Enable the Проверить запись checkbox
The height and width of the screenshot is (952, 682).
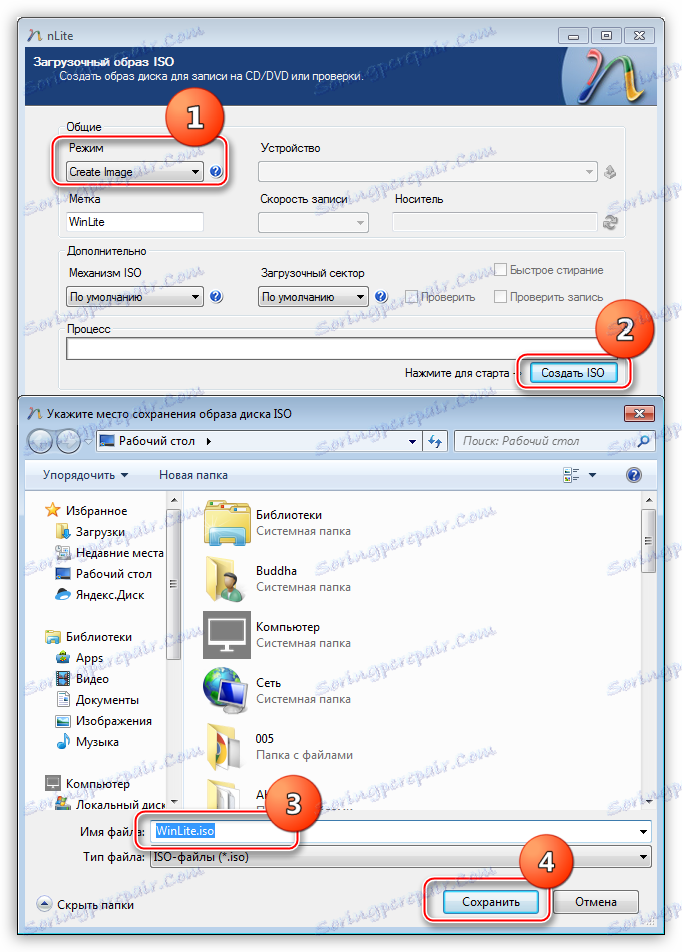pos(500,297)
